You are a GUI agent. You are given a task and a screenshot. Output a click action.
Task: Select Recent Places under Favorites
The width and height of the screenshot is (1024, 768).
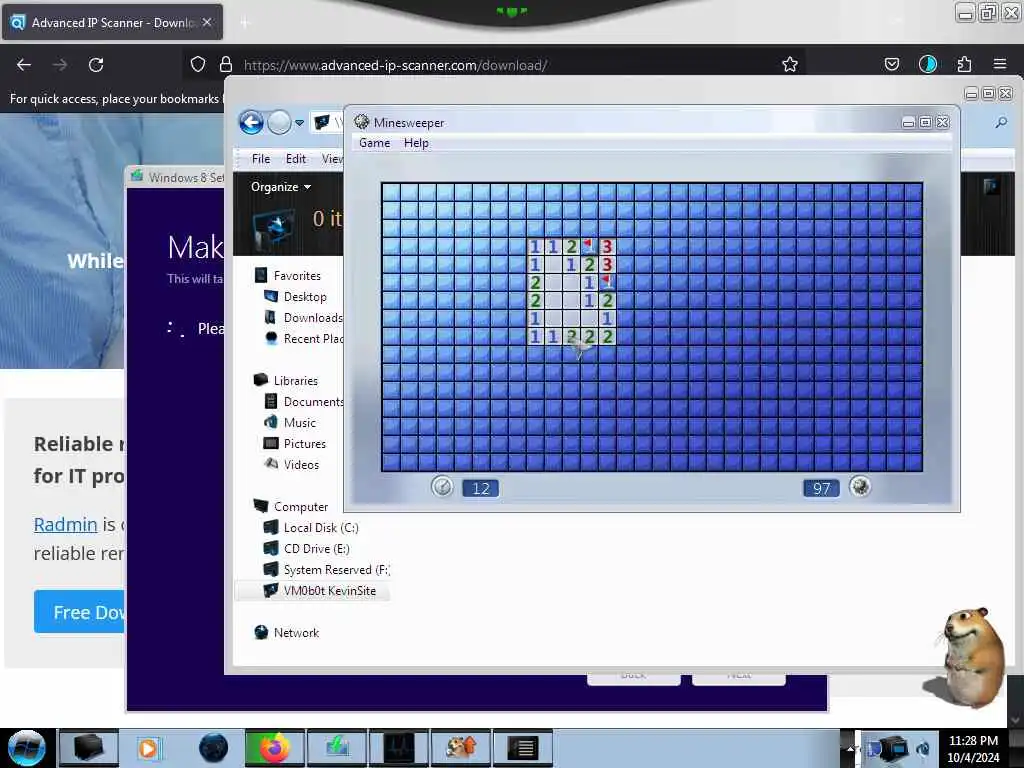click(313, 338)
